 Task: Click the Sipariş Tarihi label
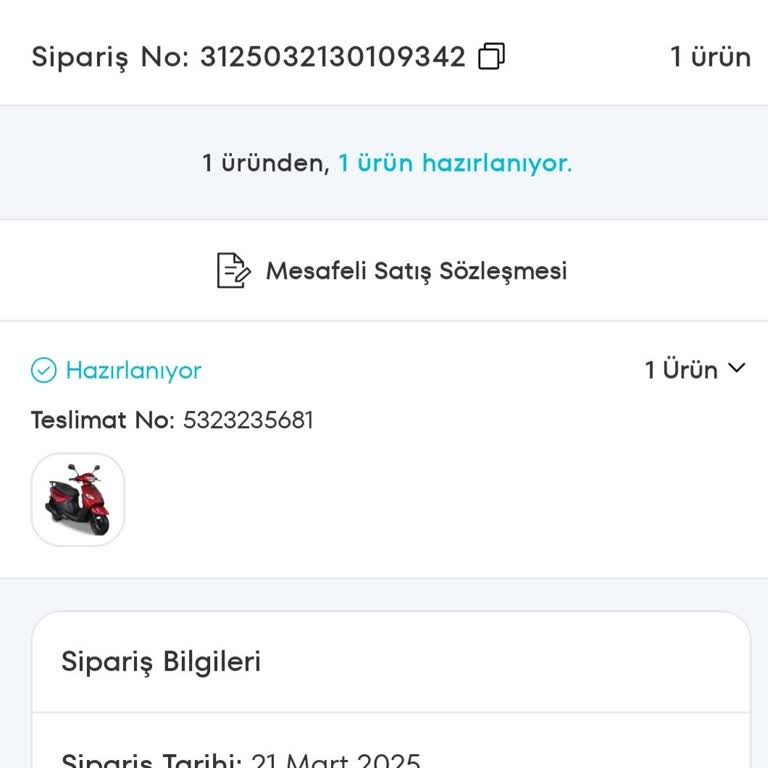point(151,762)
